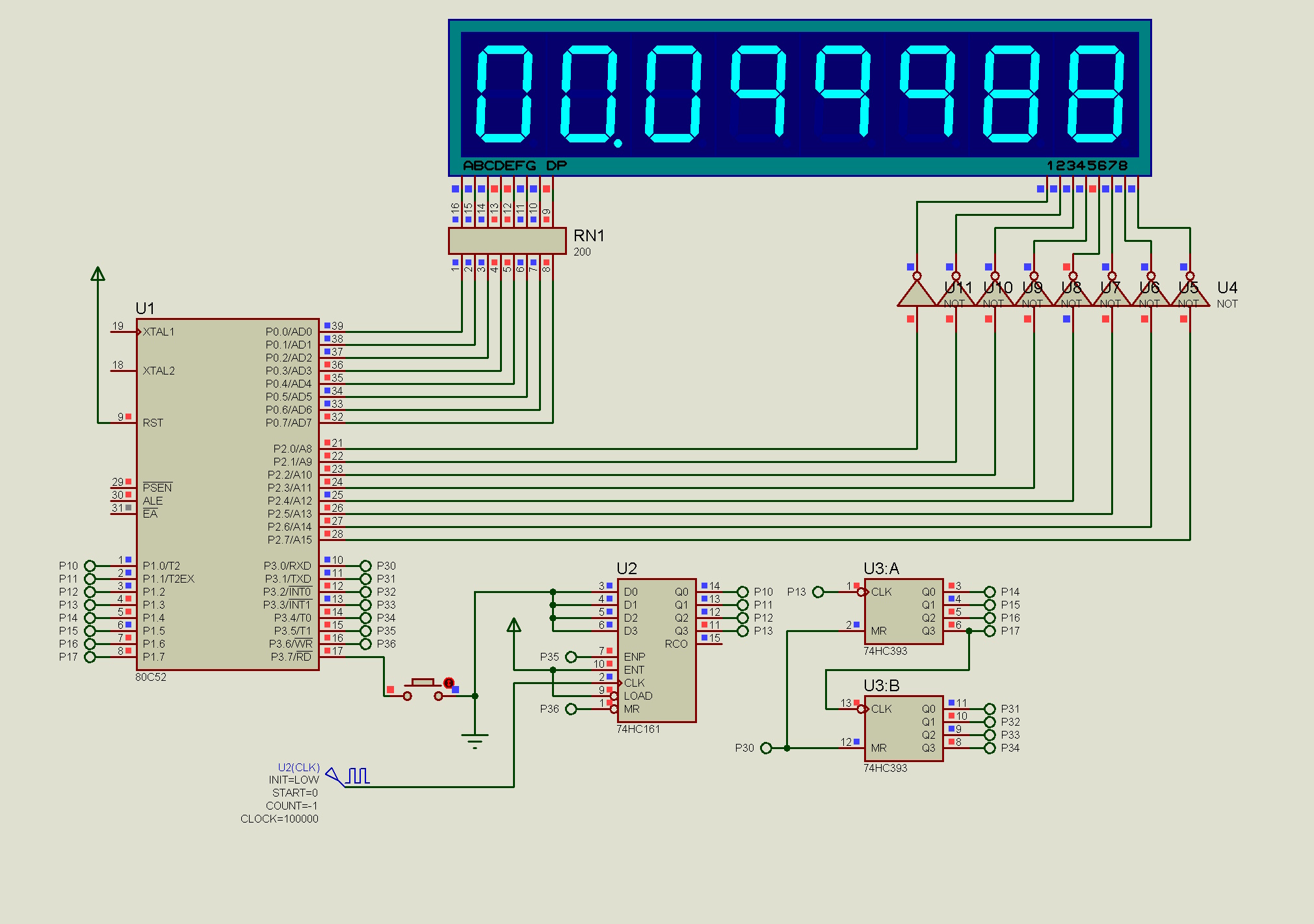
Task: Select the U3:B 74HC393 counter block
Action: [904, 728]
